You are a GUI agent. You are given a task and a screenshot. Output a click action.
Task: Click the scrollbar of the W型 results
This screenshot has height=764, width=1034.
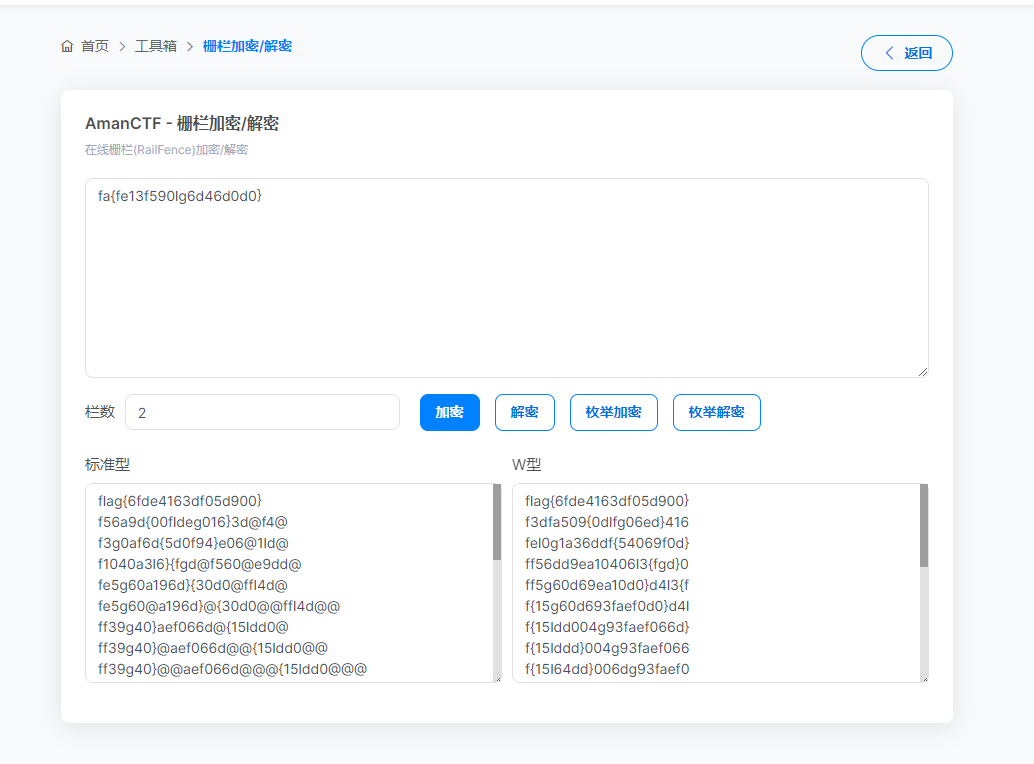[x=923, y=520]
